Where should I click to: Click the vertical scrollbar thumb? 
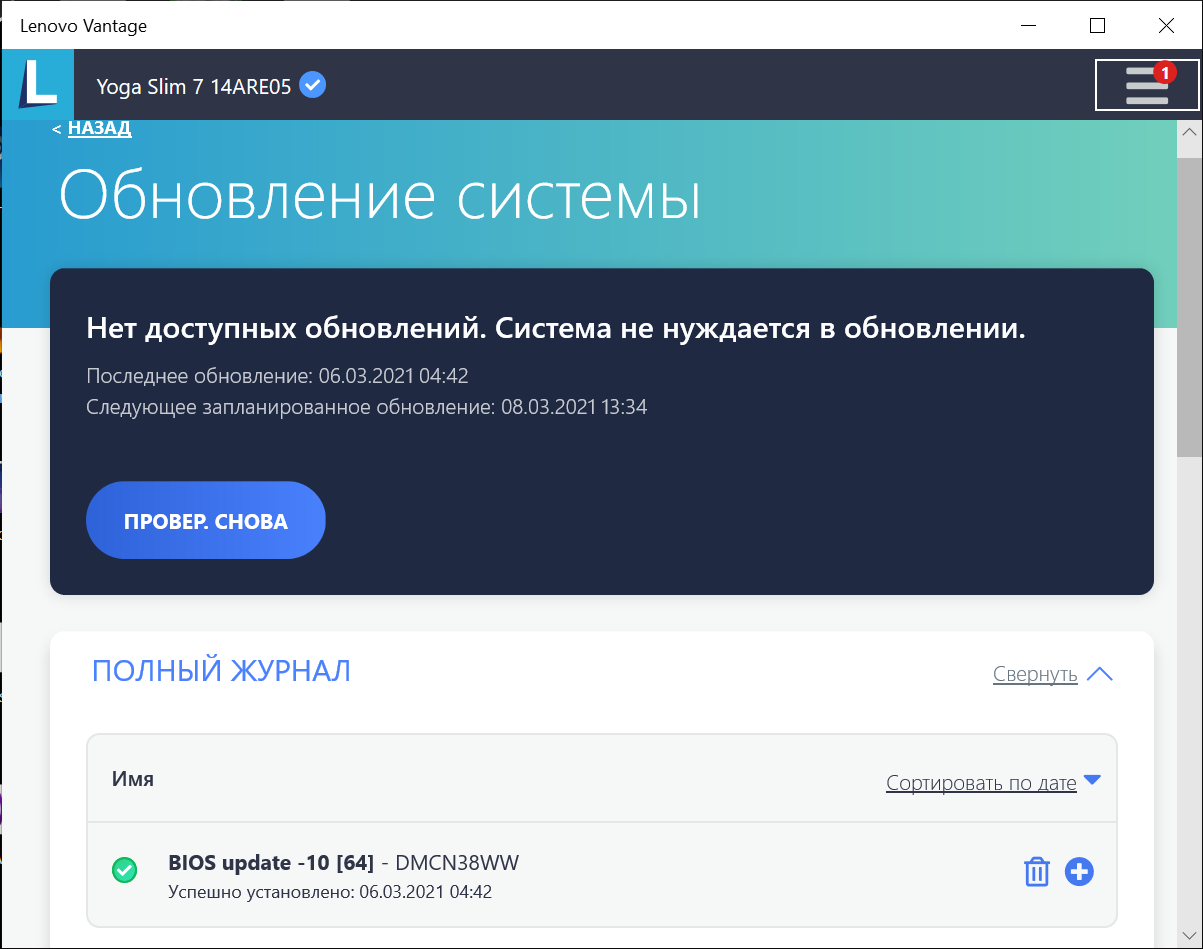pyautogui.click(x=1190, y=307)
